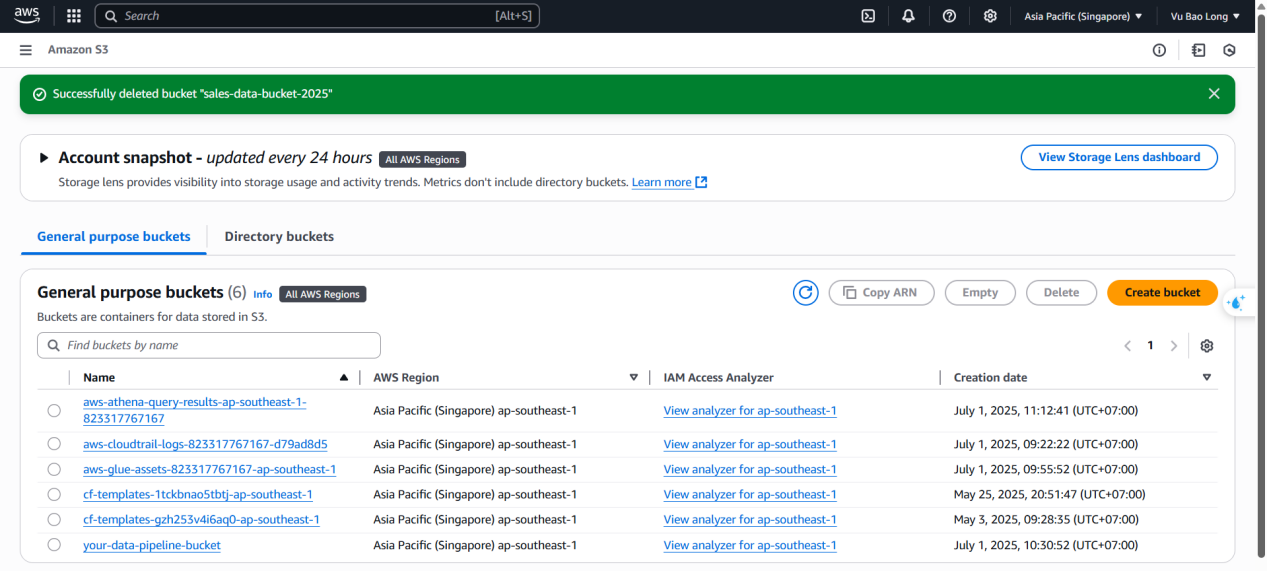Image resolution: width=1267 pixels, height=571 pixels.
Task: Open the info panel icon below top bar
Action: (x=1159, y=50)
